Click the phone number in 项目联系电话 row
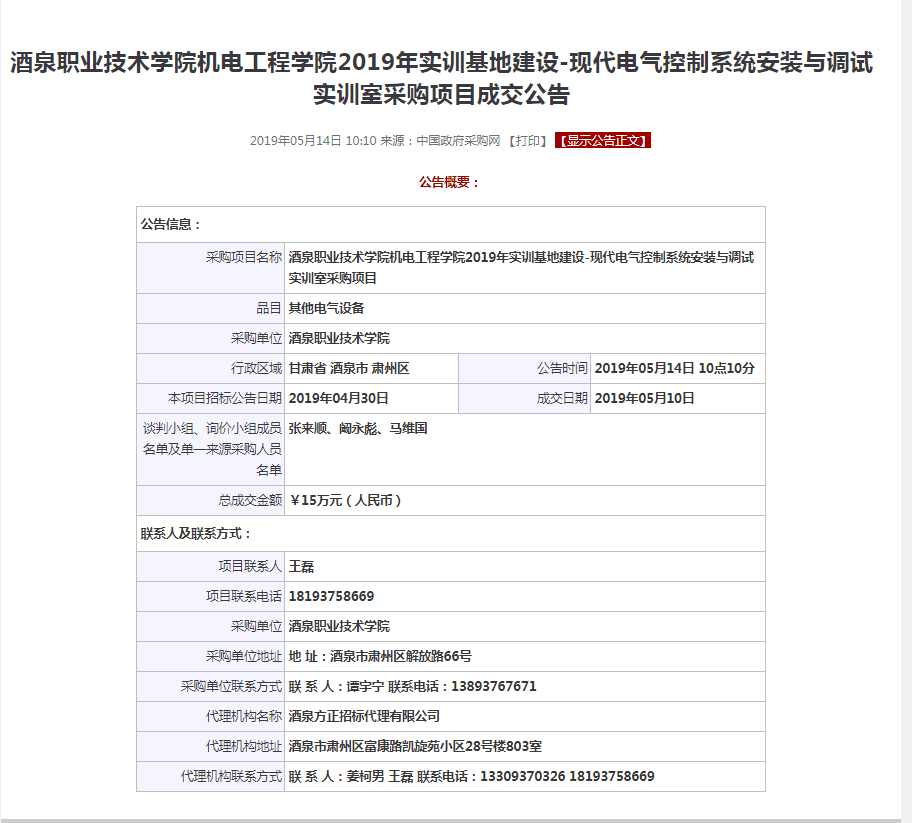This screenshot has width=912, height=823. 331,596
